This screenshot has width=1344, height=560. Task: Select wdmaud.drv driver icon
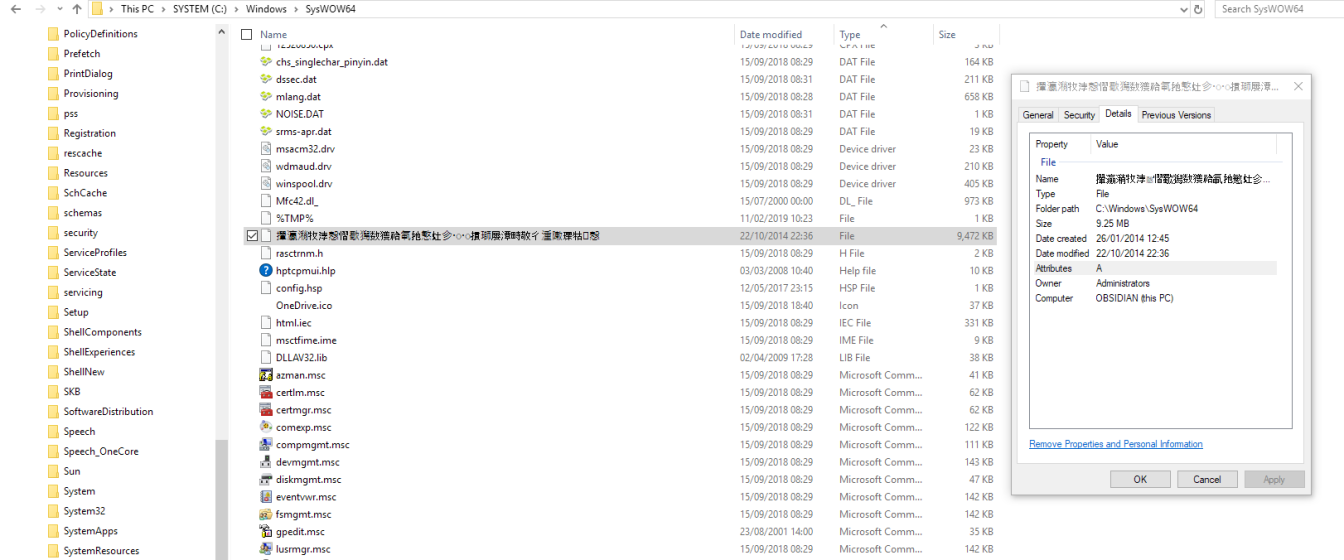(266, 166)
